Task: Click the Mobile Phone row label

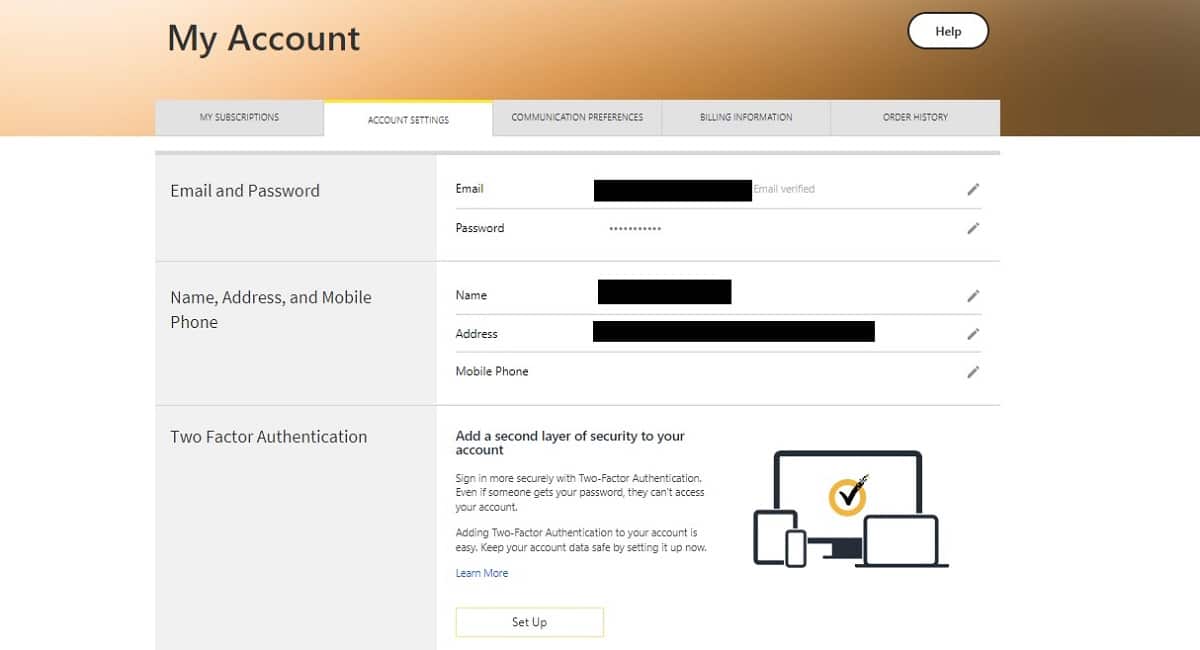Action: [x=492, y=372]
